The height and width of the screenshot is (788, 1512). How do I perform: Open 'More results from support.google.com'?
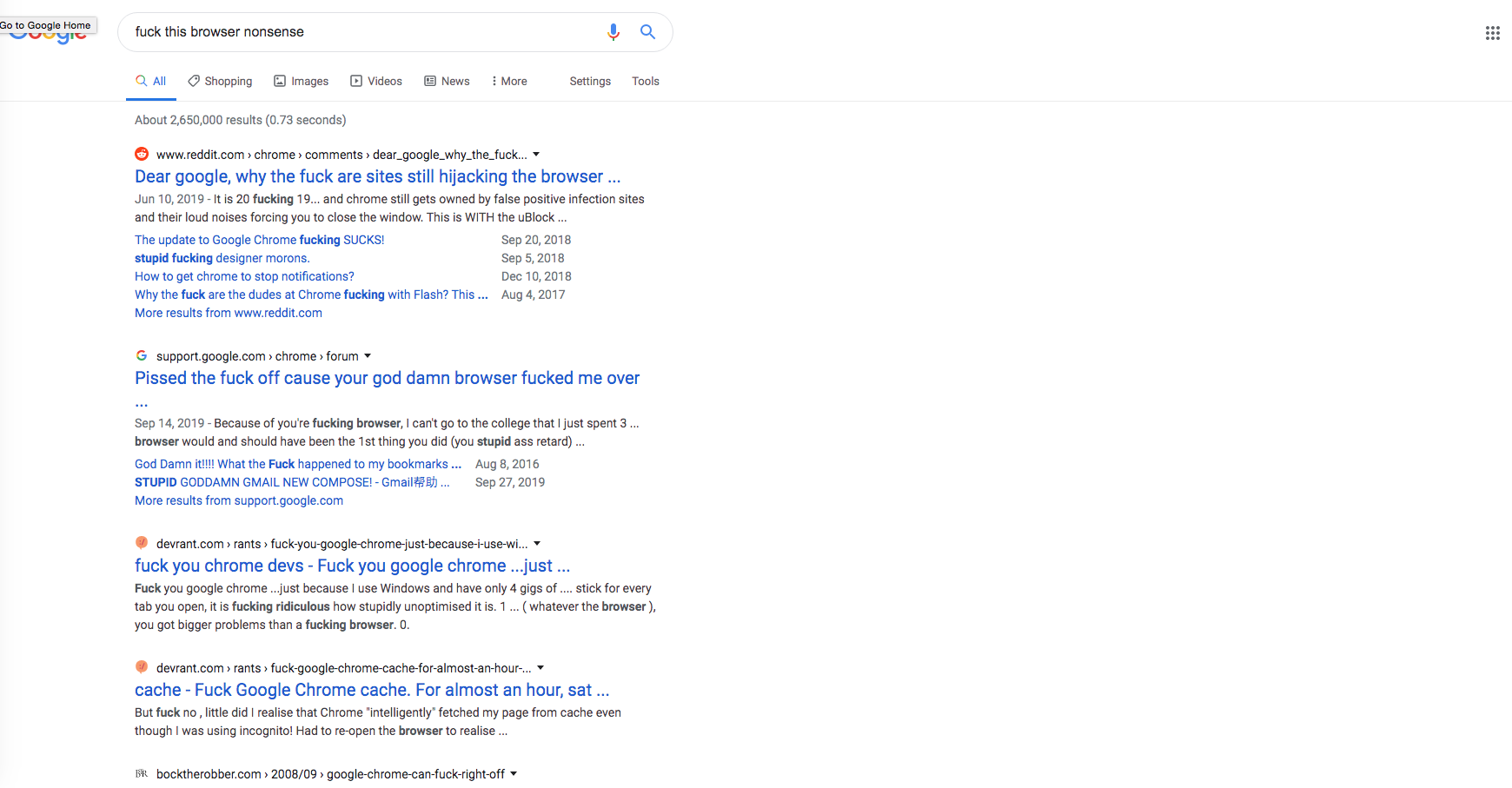tap(239, 500)
